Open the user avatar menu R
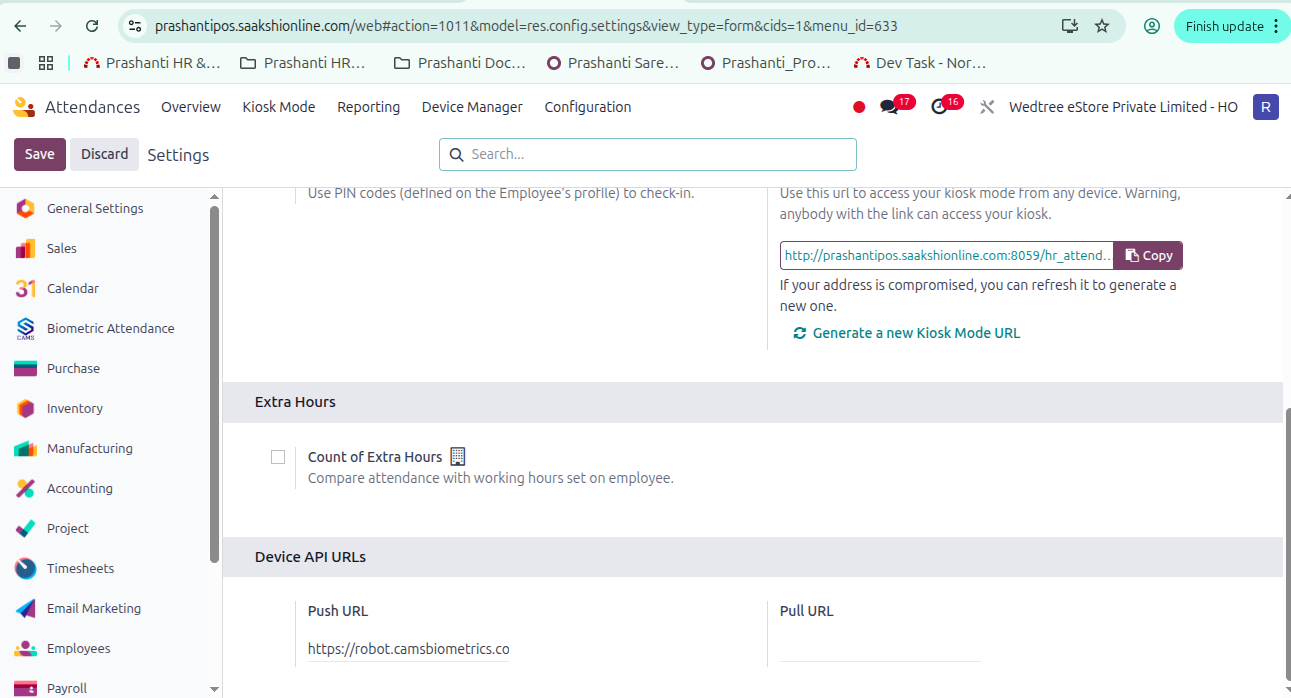1291x698 pixels. [x=1265, y=107]
